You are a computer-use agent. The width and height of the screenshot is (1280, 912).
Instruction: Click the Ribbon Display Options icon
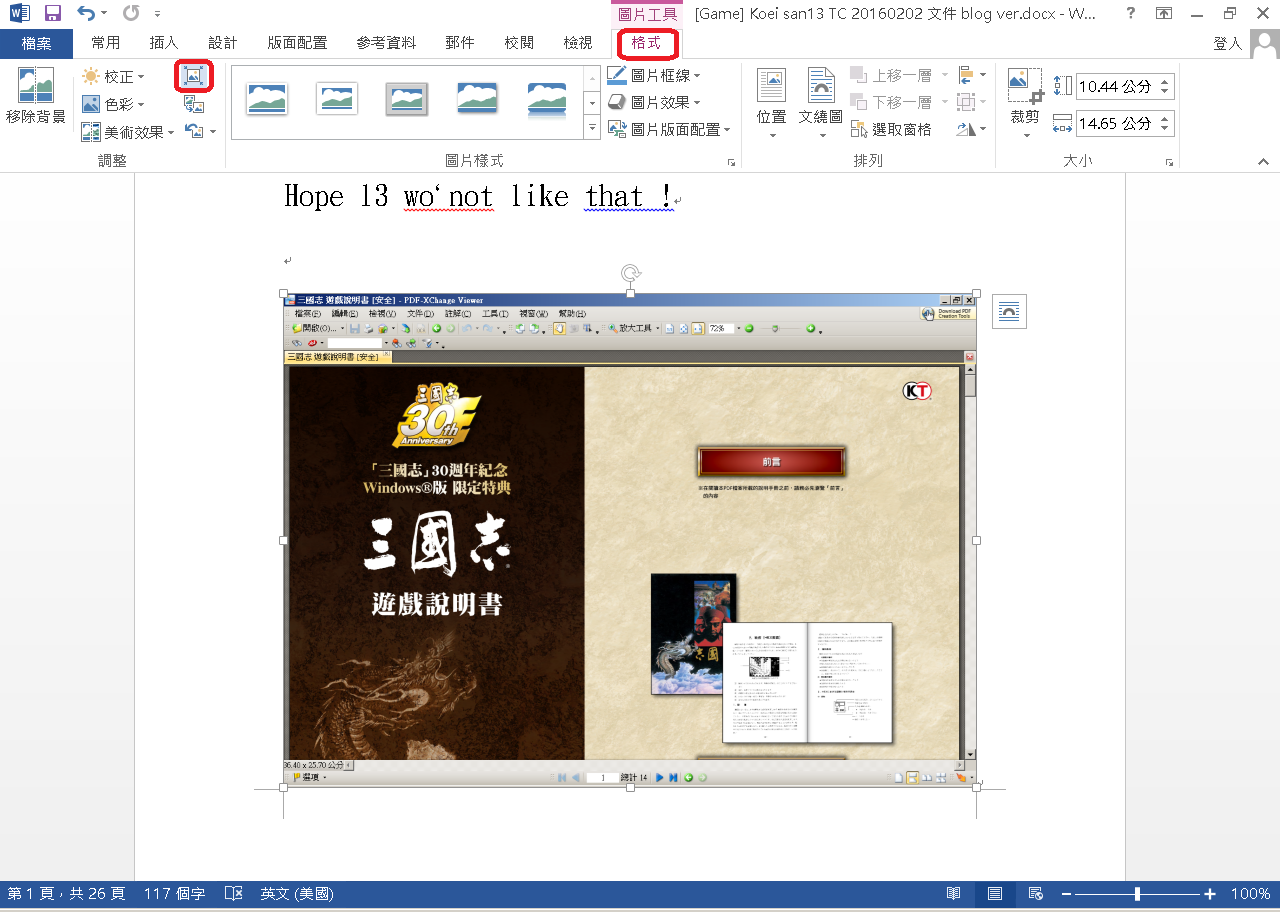coord(1164,14)
